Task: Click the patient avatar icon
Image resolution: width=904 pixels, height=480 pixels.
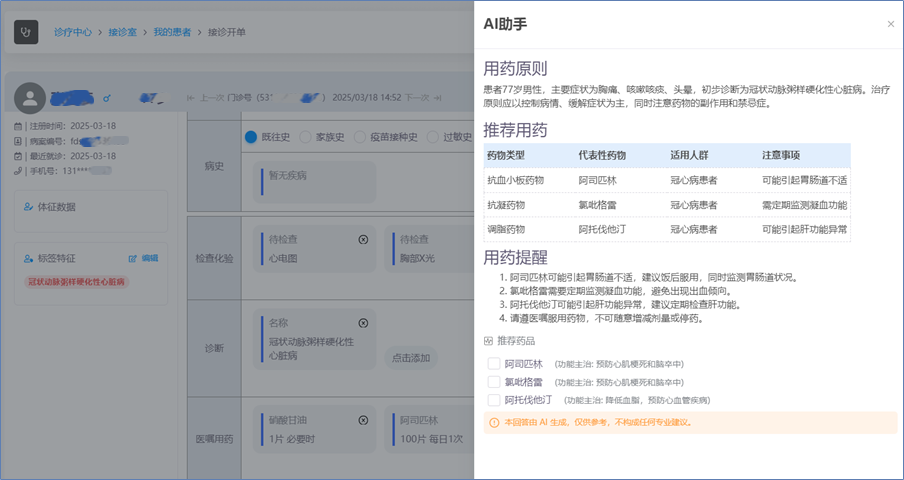Action: pos(31,98)
